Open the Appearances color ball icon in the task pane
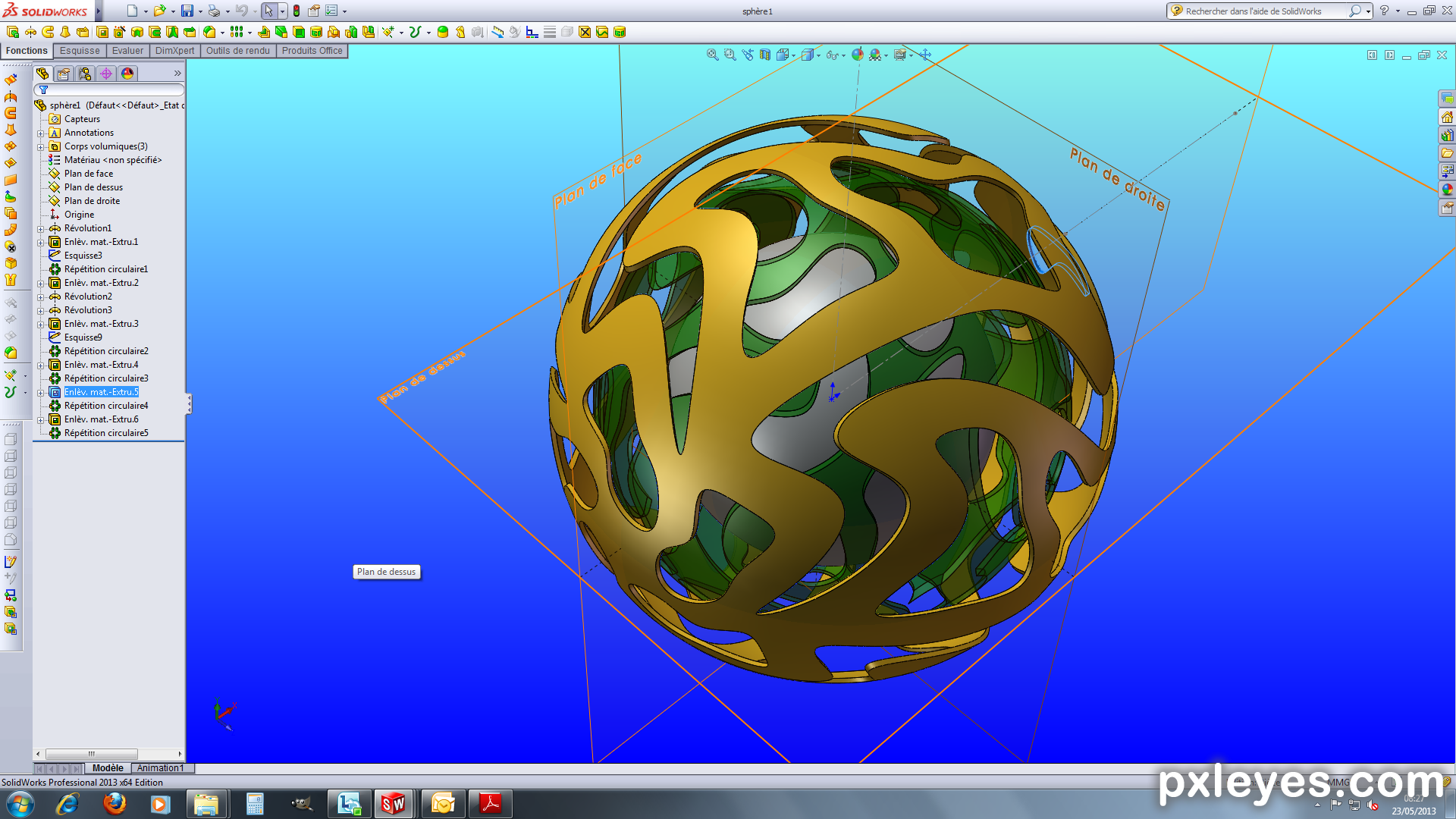The height and width of the screenshot is (819, 1456). point(1447,190)
